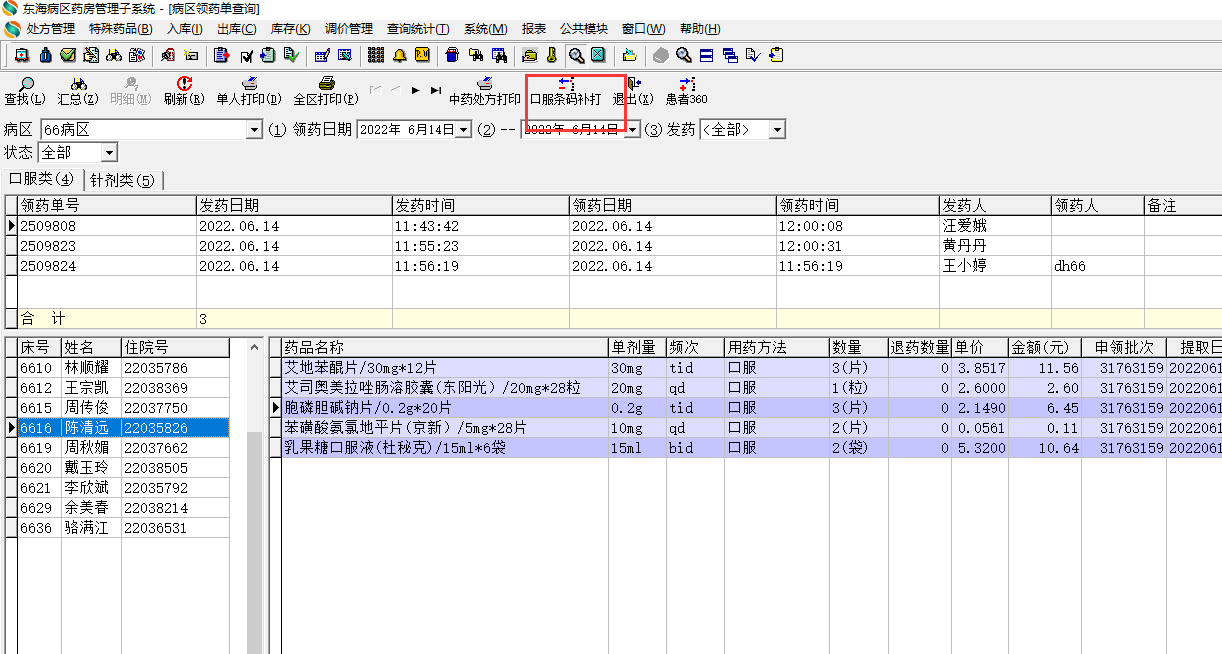Click the 全区打印 printer icon
1222x654 pixels.
tap(325, 85)
